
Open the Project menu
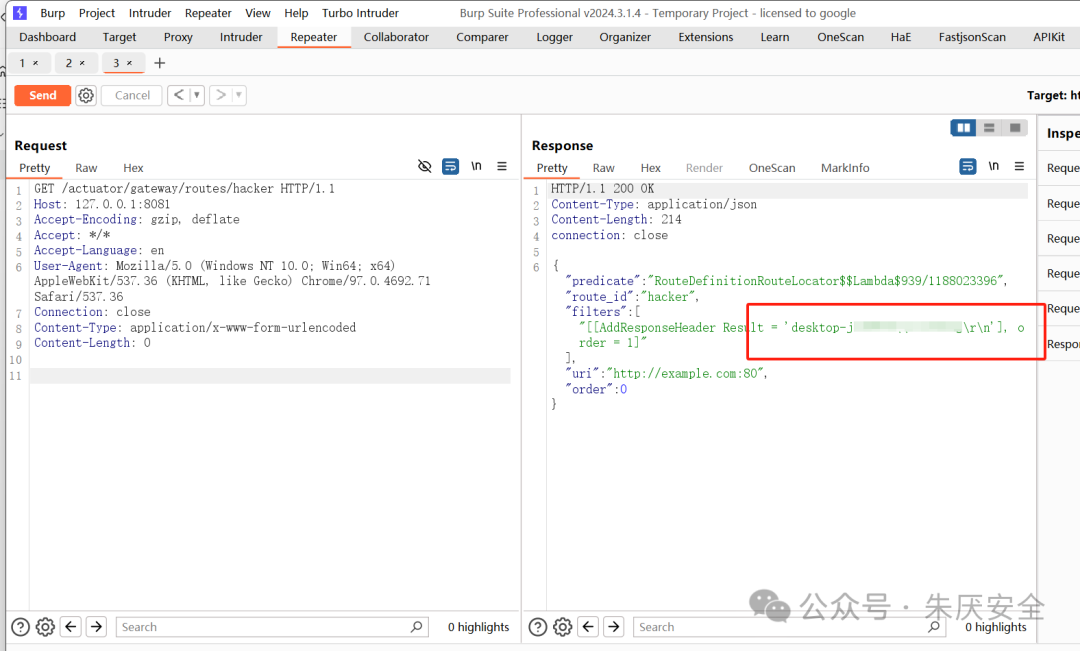click(96, 13)
